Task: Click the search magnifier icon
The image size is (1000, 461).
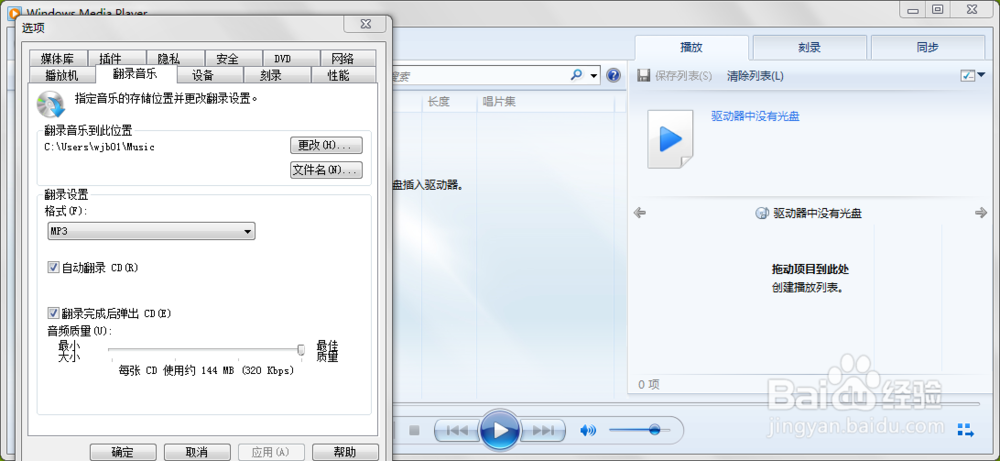Action: (x=576, y=75)
